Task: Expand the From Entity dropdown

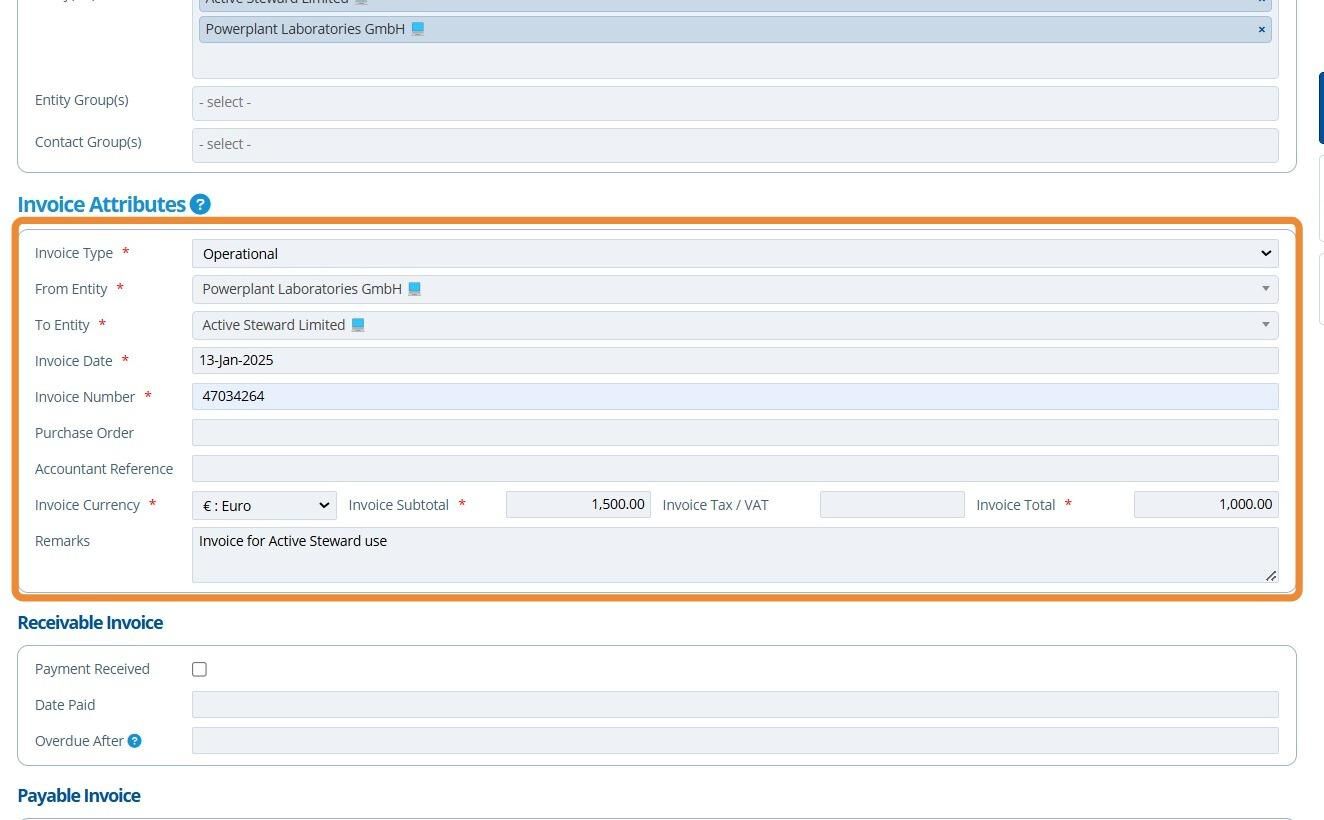Action: (x=735, y=289)
